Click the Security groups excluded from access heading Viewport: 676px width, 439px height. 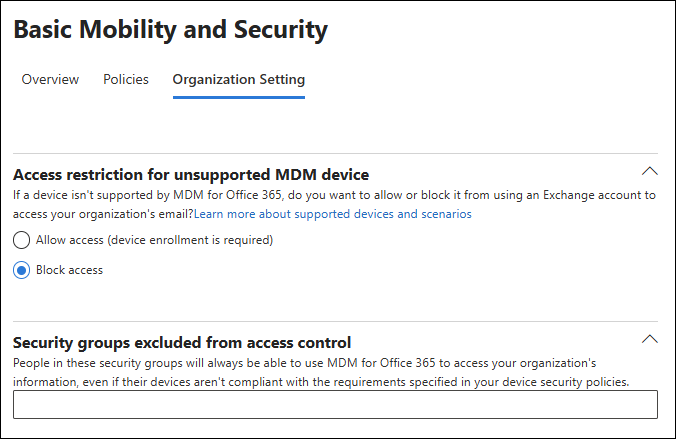pyautogui.click(x=182, y=342)
